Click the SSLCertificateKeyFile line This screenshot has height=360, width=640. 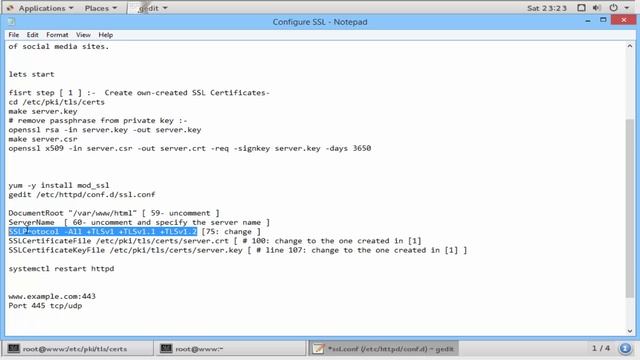point(238,250)
